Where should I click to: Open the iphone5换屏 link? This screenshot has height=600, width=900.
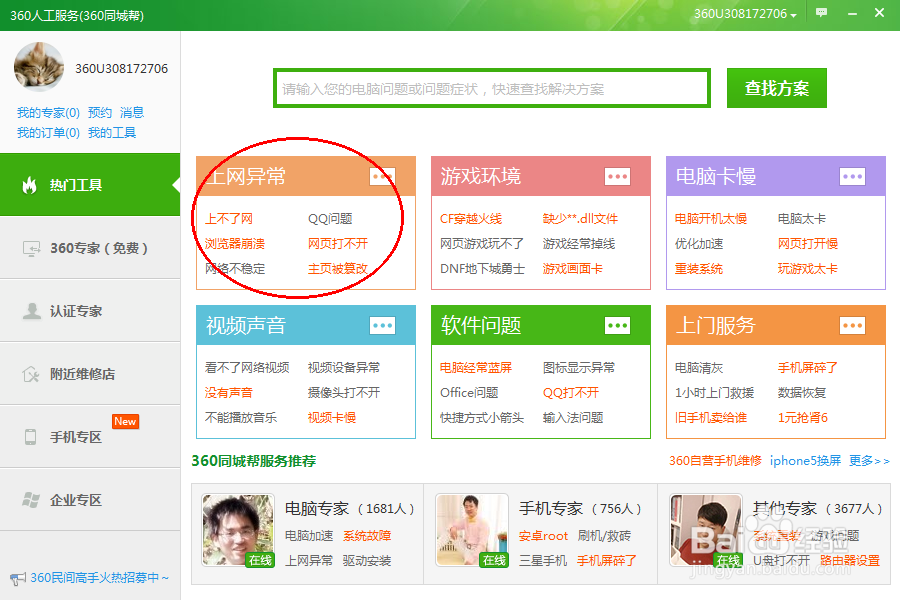pos(805,460)
